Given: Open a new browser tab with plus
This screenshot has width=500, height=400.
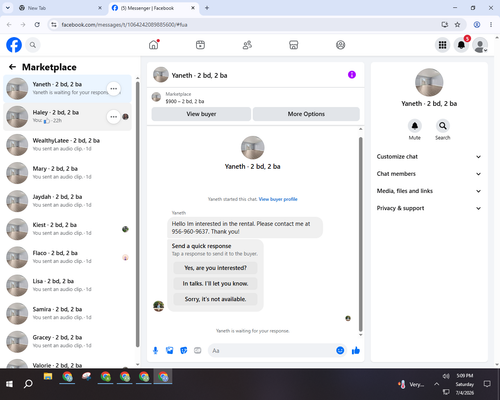Looking at the screenshot, I should point(207,8).
